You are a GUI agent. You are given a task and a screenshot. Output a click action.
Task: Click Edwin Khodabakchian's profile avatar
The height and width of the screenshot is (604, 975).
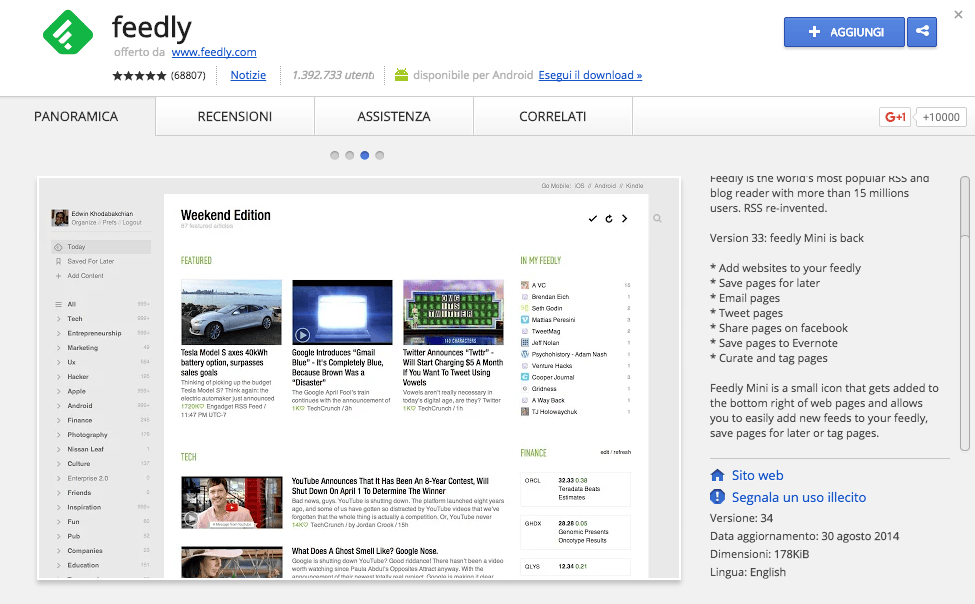click(60, 218)
